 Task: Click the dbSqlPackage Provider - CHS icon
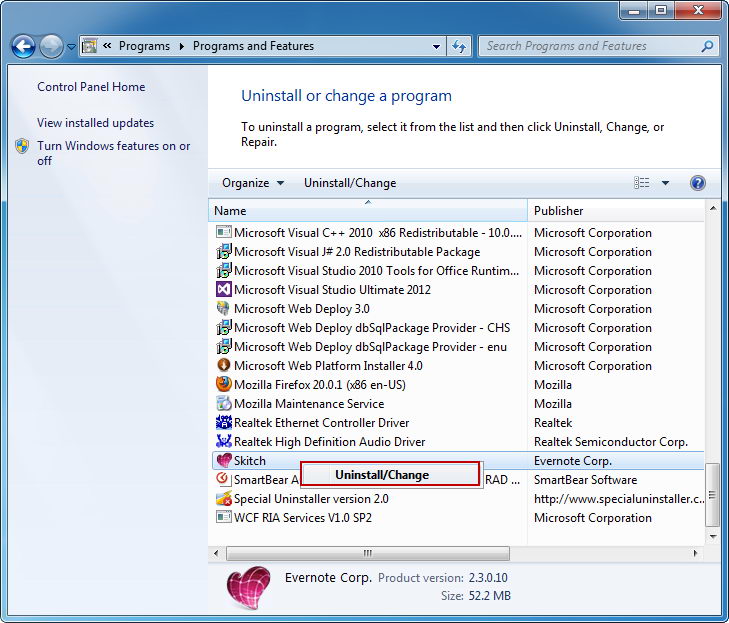[x=224, y=327]
